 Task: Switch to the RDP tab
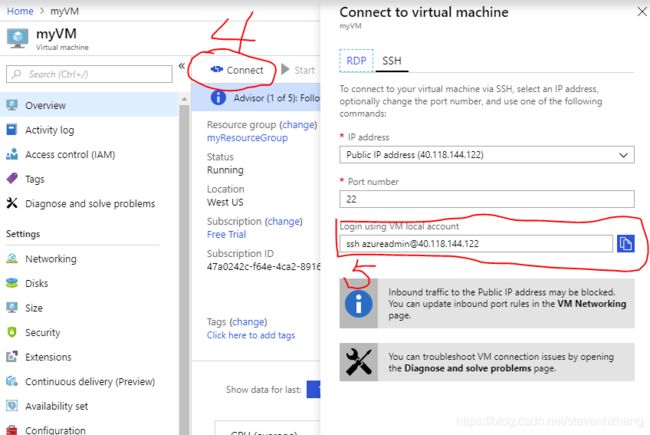pyautogui.click(x=356, y=61)
